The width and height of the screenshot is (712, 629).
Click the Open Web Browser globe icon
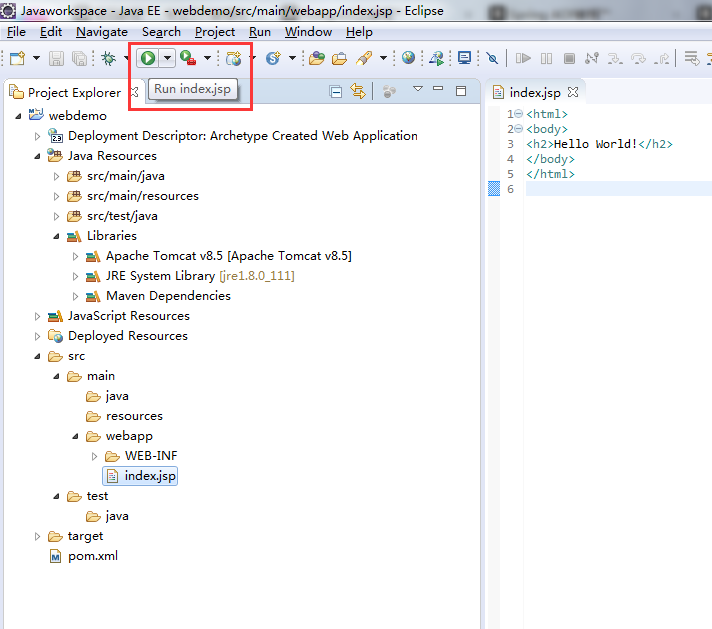pos(408,58)
